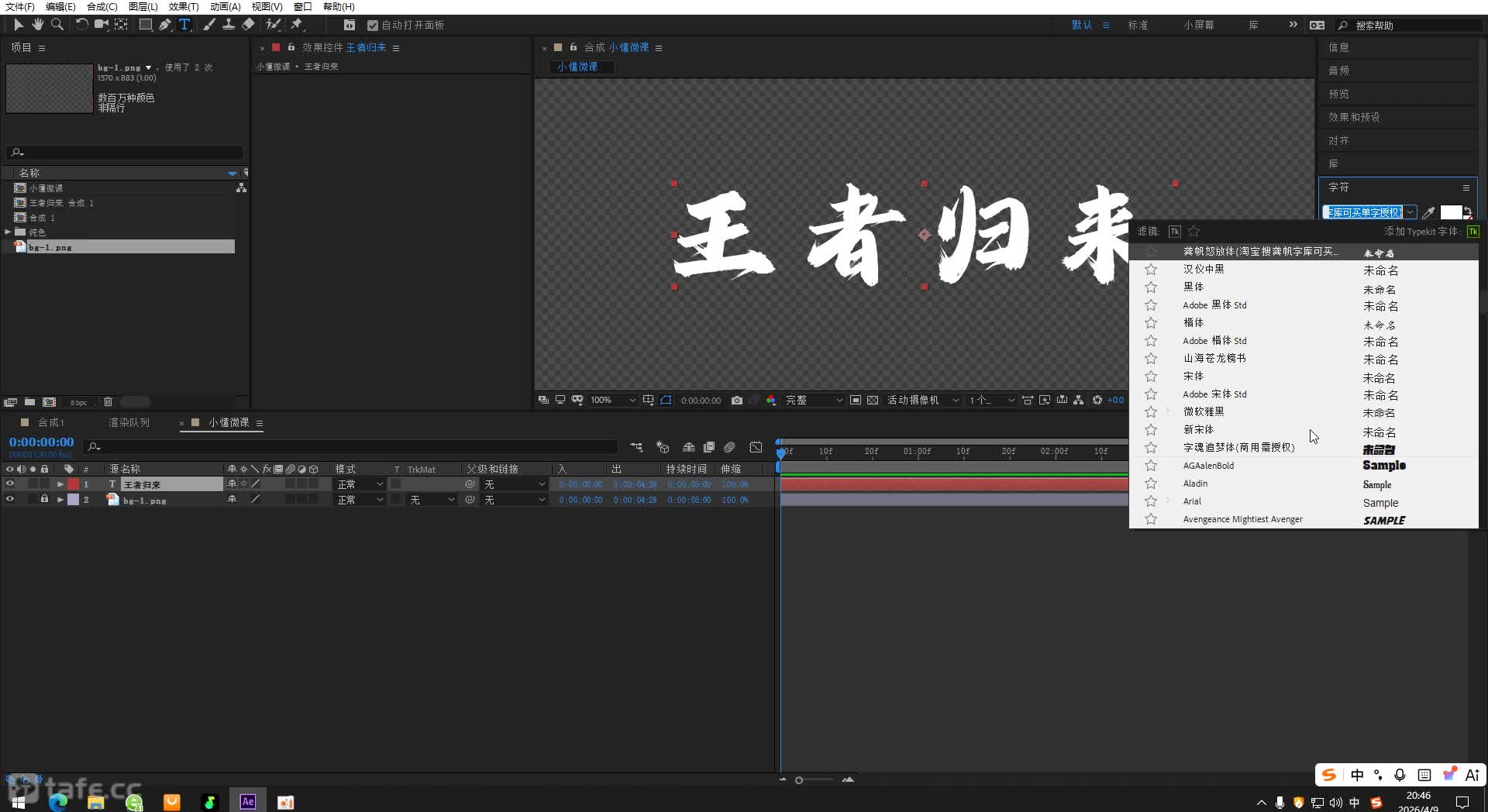
Task: Open the 1个 view layout dropdown
Action: [x=991, y=401]
